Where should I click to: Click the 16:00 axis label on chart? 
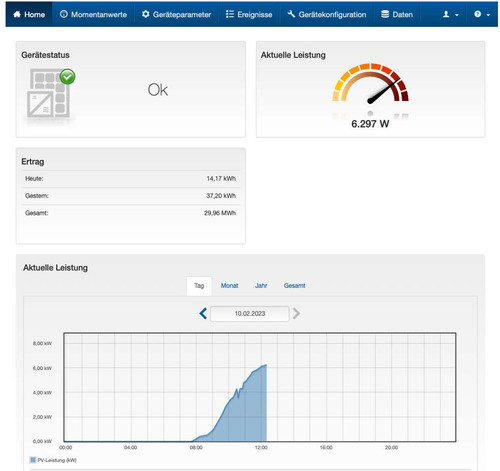[x=326, y=447]
